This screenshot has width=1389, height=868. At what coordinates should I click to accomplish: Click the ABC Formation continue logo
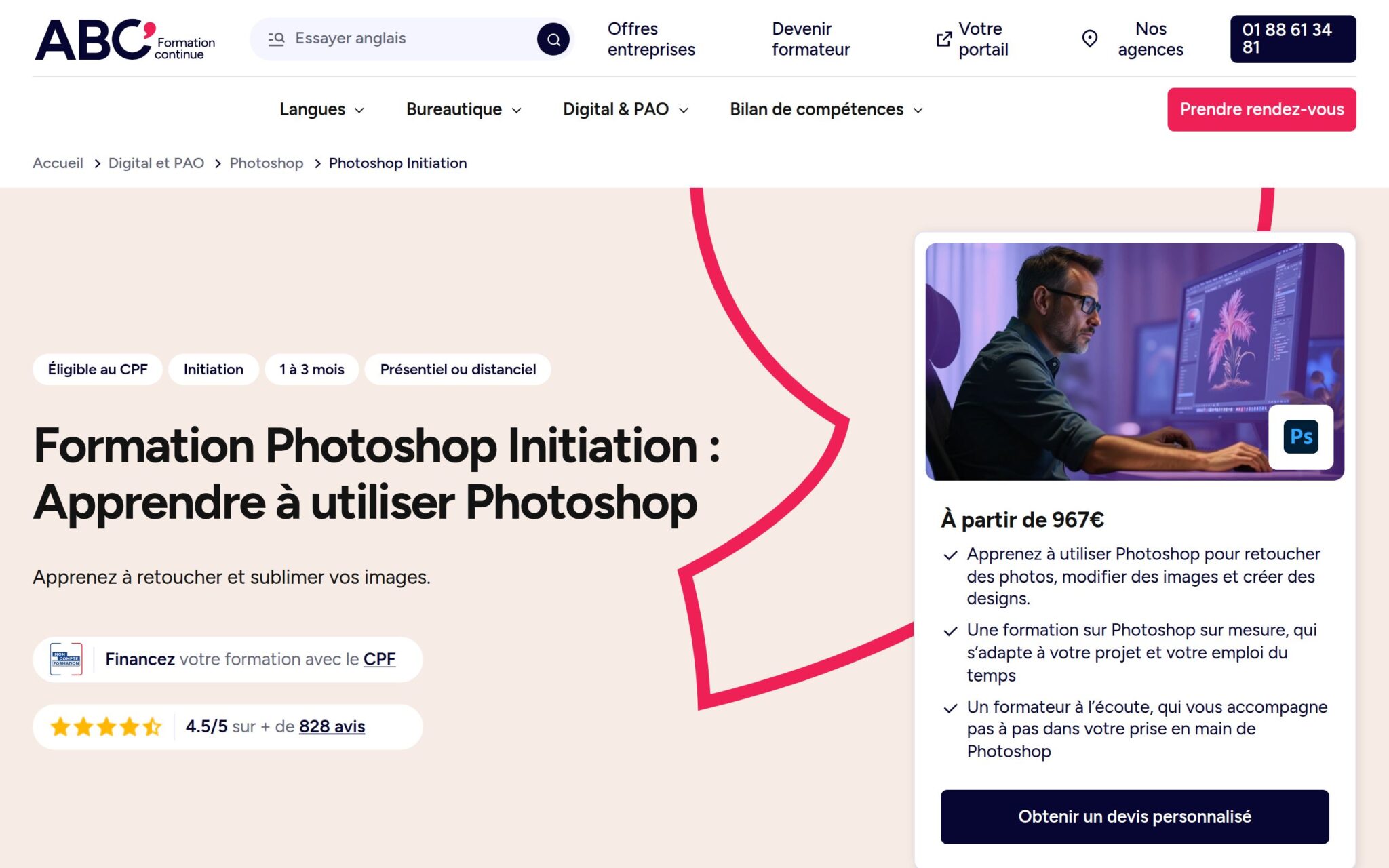[x=125, y=39]
